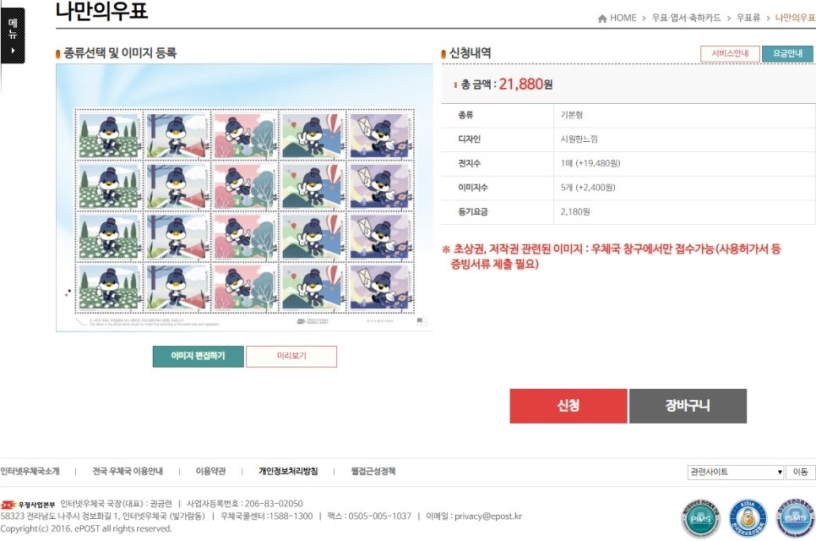
Task: Click the red 신청 button
Action: click(x=568, y=406)
